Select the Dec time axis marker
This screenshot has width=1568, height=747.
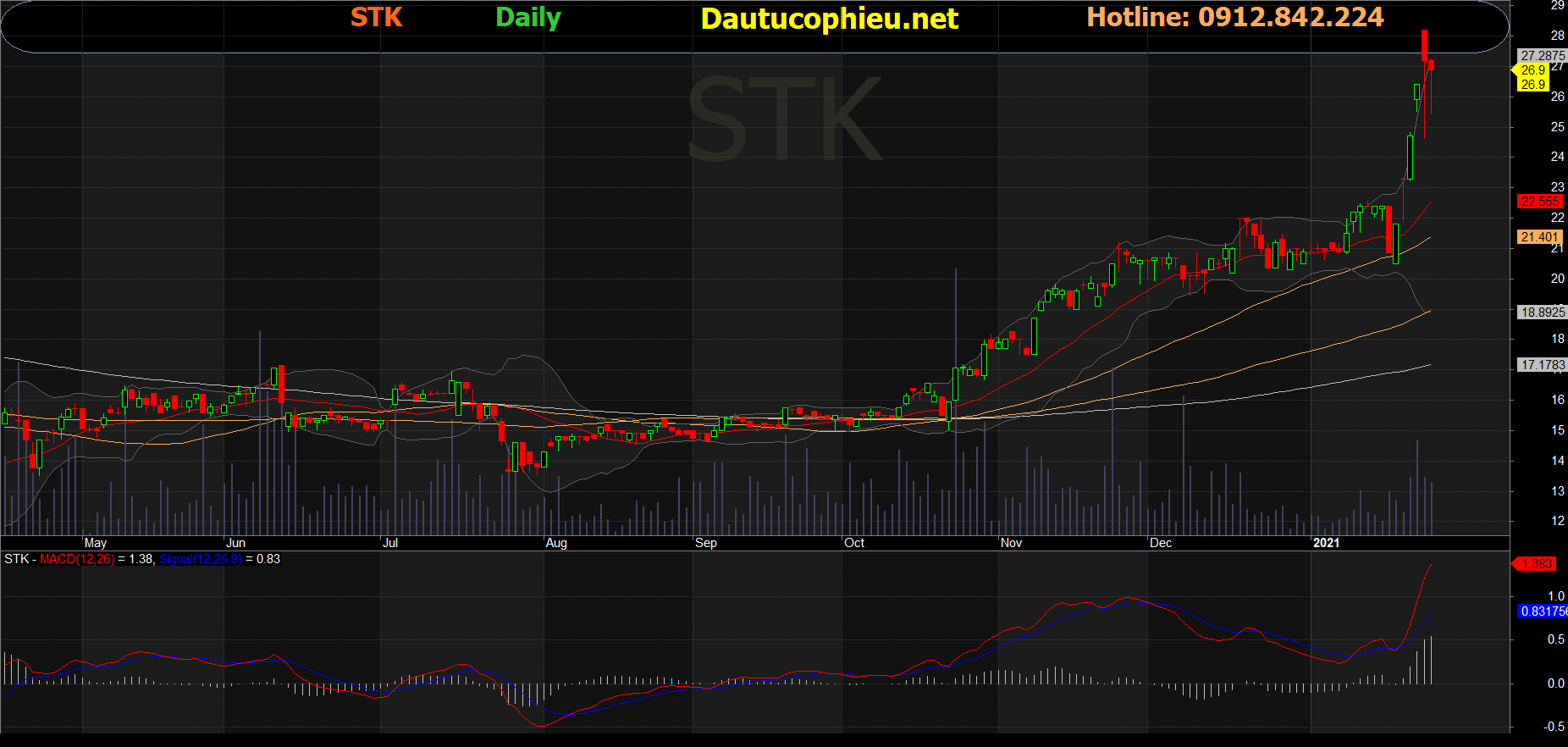tap(1161, 543)
